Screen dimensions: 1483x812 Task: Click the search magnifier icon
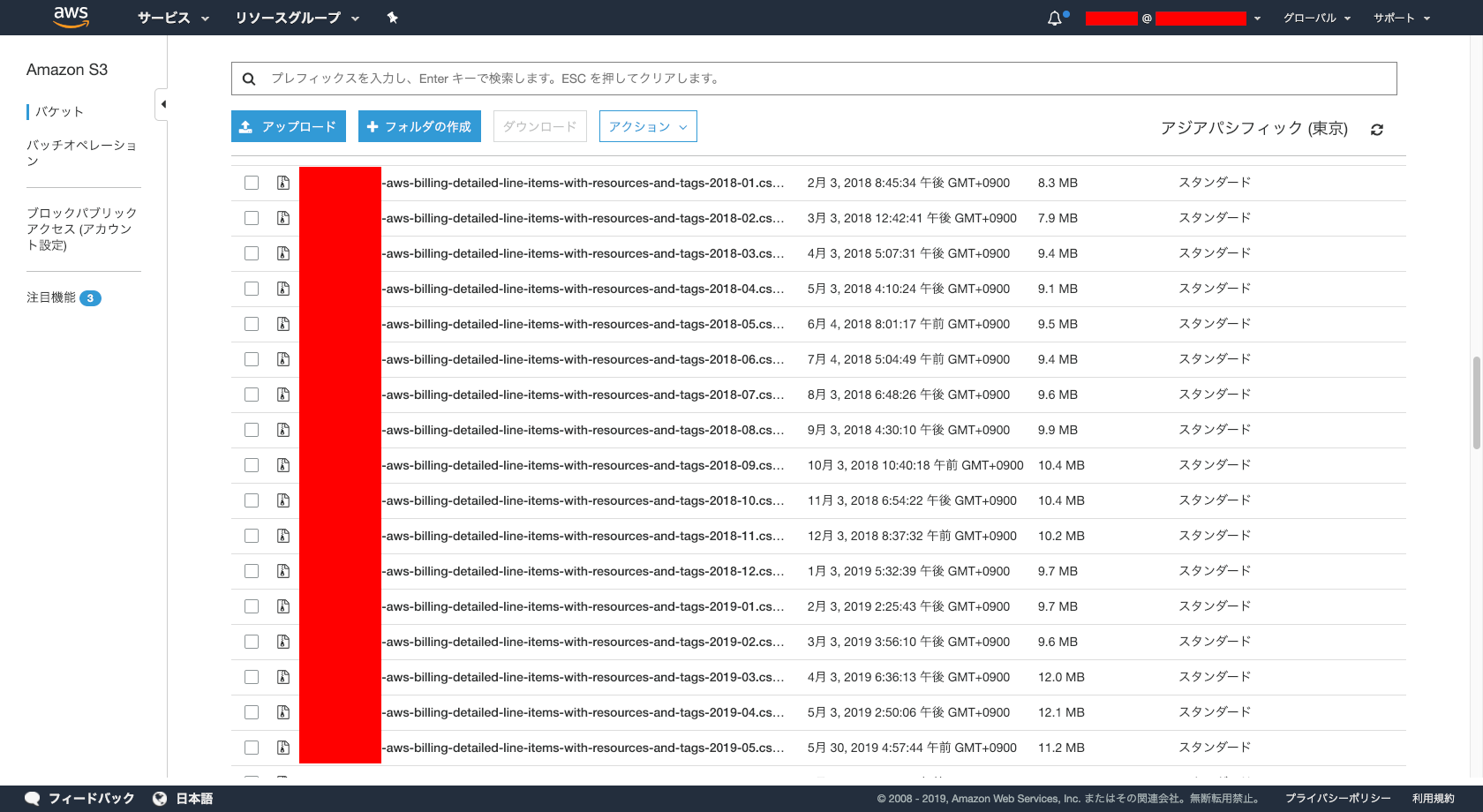coord(249,79)
